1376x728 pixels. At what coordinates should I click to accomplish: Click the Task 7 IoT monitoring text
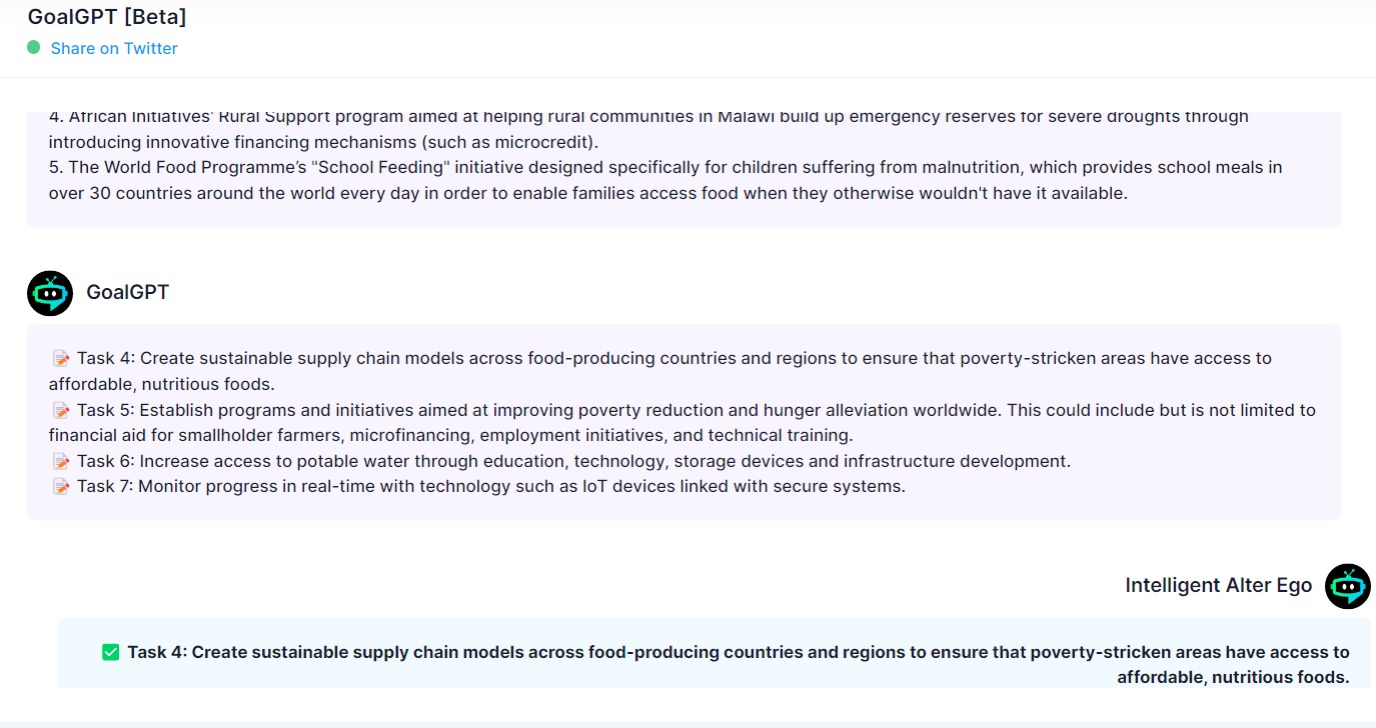pyautogui.click(x=491, y=487)
